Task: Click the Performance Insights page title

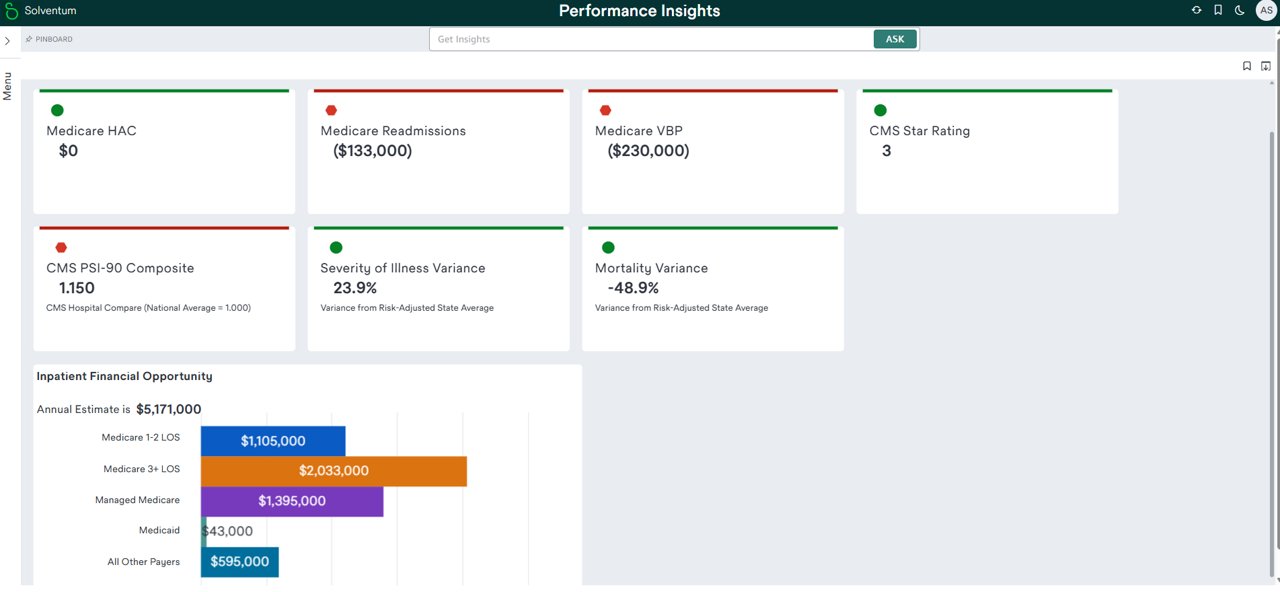Action: [x=640, y=11]
